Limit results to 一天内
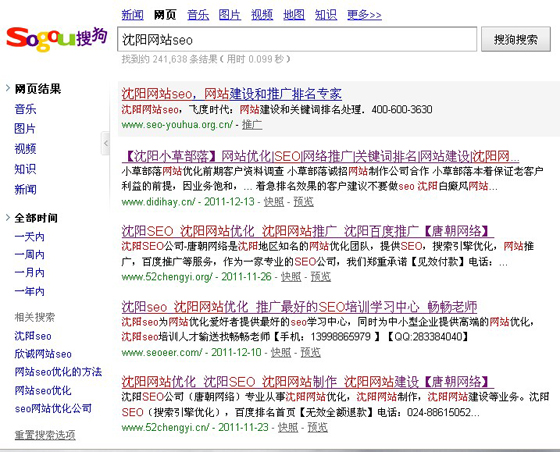Viewport: 560px width, 452px height. [x=30, y=236]
